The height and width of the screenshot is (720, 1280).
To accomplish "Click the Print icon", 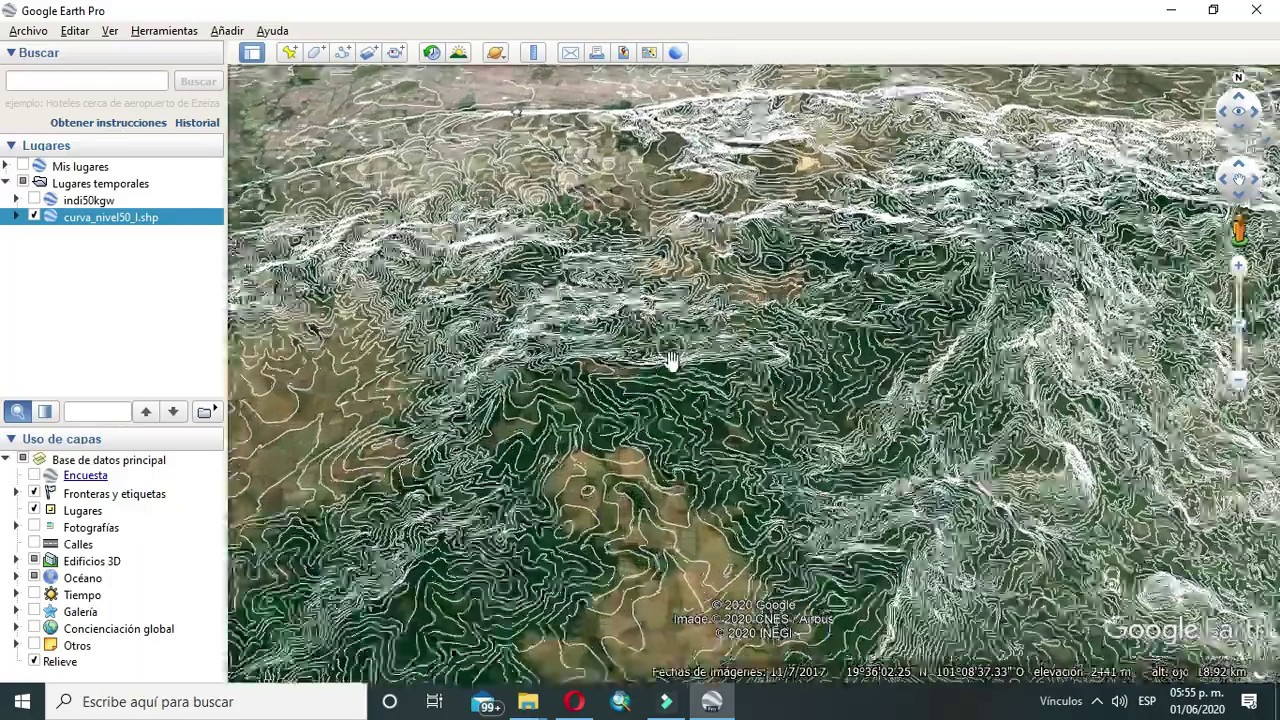I will coord(597,53).
